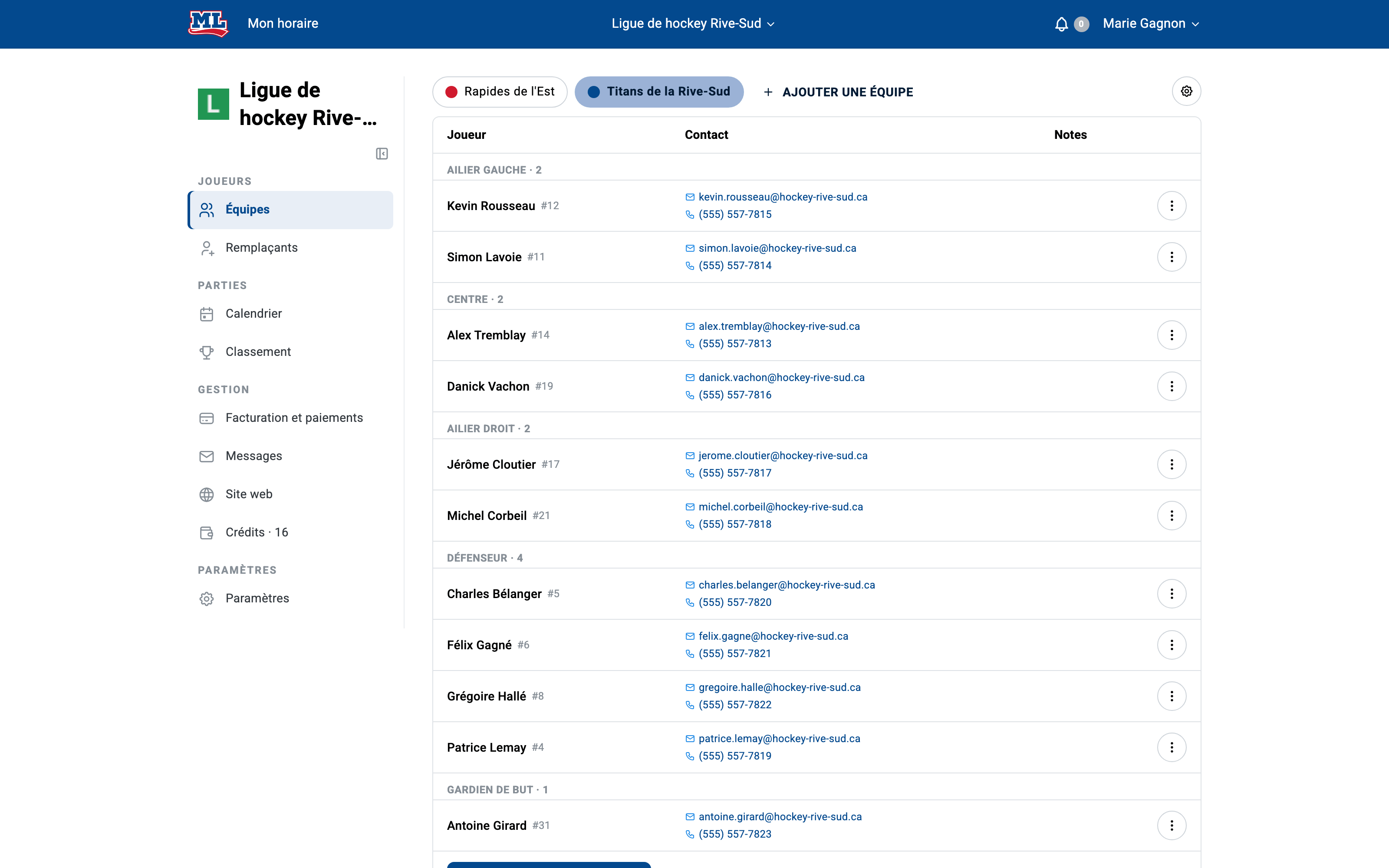Click the Joueur column header
Viewport: 1389px width, 868px height.
[466, 135]
